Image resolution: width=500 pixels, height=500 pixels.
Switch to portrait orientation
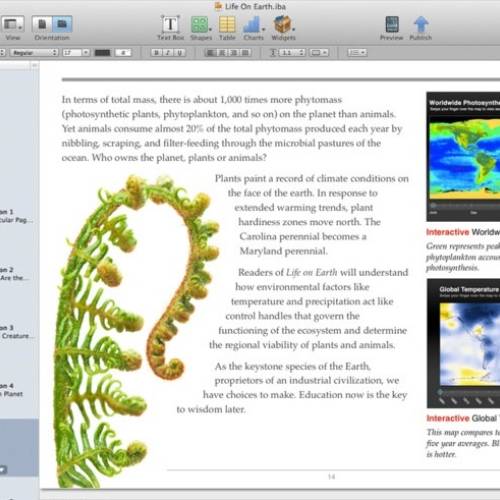(x=42, y=24)
